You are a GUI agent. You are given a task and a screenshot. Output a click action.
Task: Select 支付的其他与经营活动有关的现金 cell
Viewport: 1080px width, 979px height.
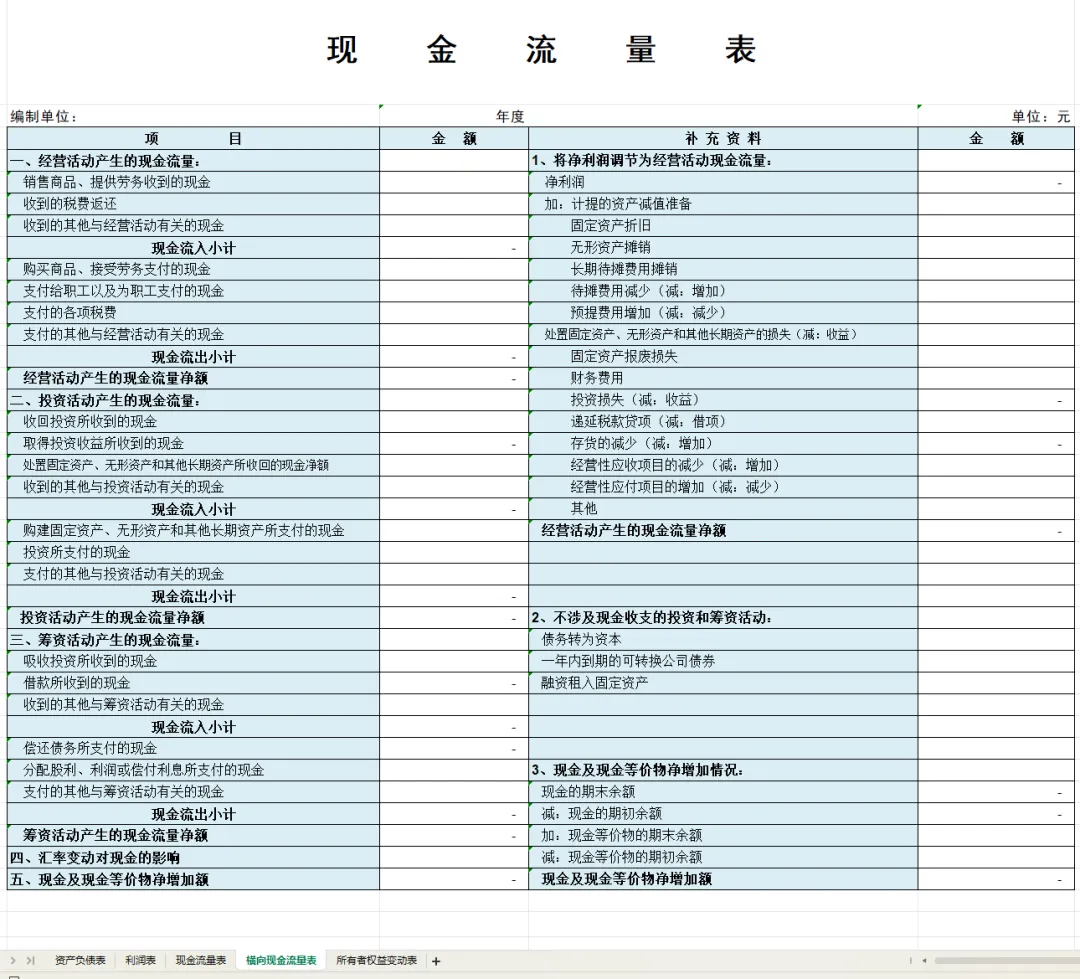coord(193,335)
